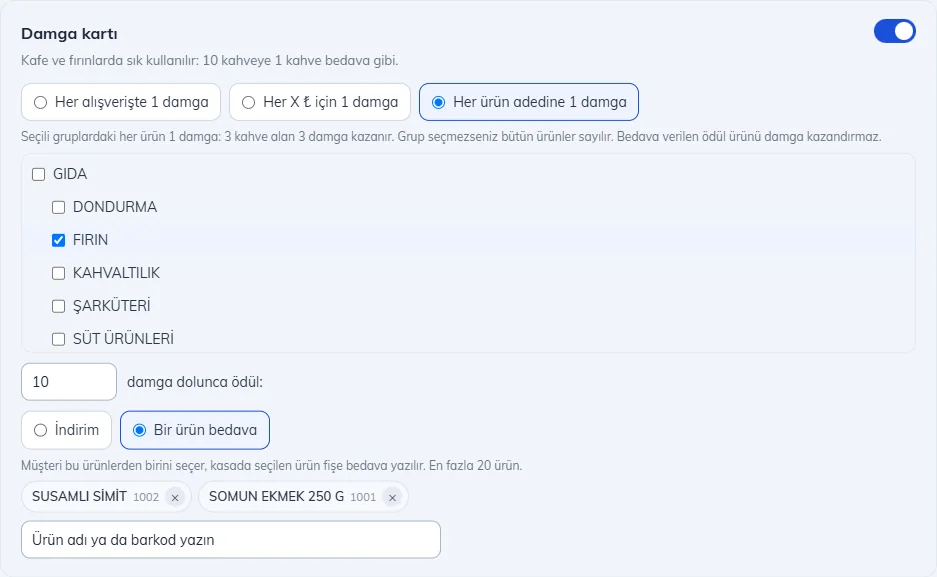
Task: Click the 'Damga kartı' heading
Action: pyautogui.click(x=69, y=33)
